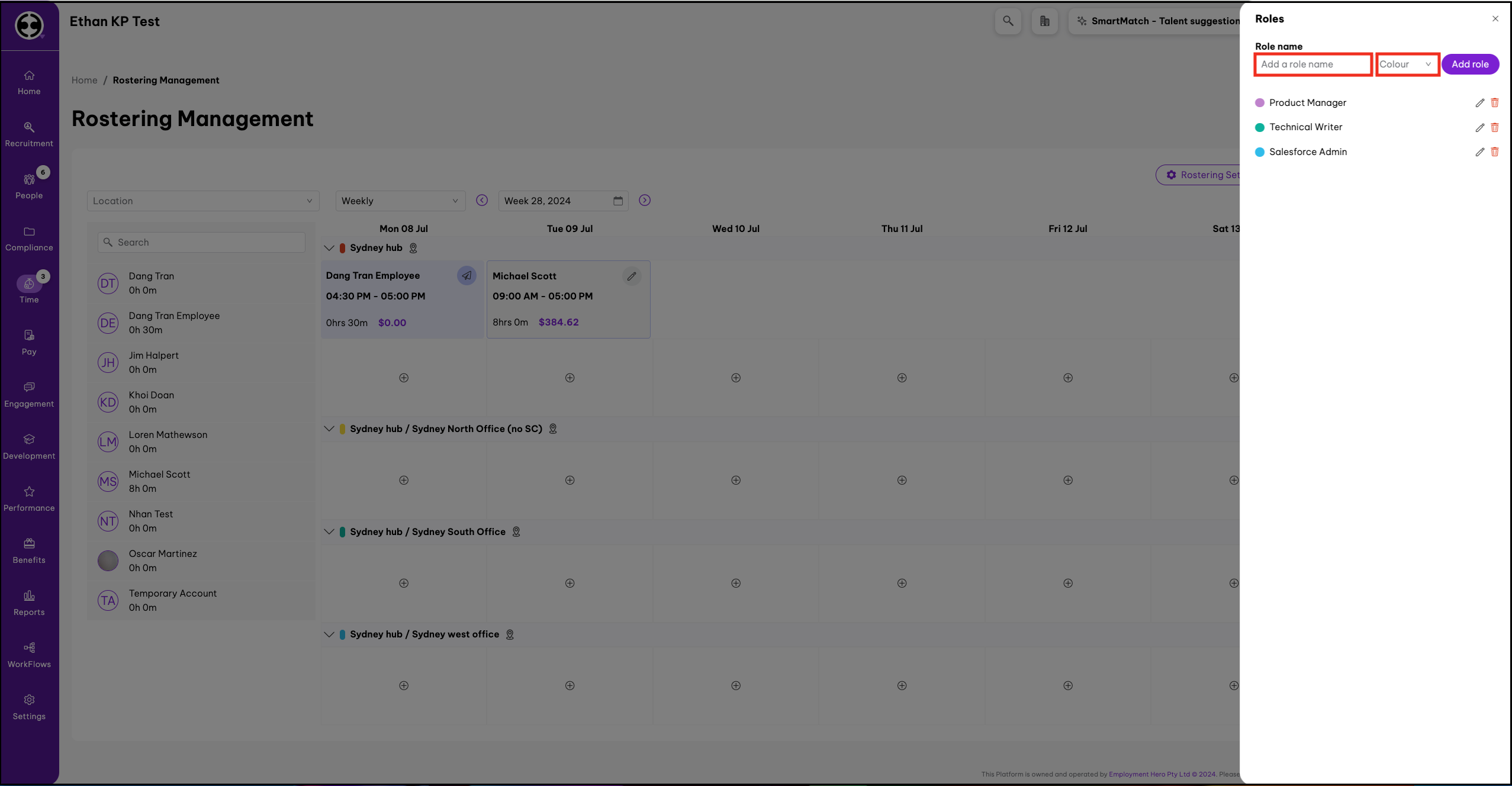Open the Weekly view dropdown
This screenshot has width=1512, height=786.
pos(400,201)
